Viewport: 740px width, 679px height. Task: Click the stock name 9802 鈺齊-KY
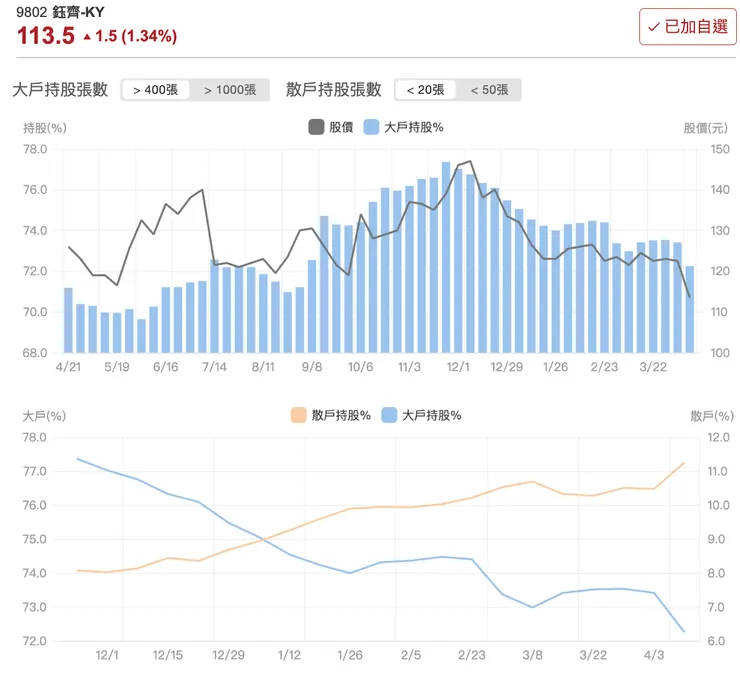60,12
